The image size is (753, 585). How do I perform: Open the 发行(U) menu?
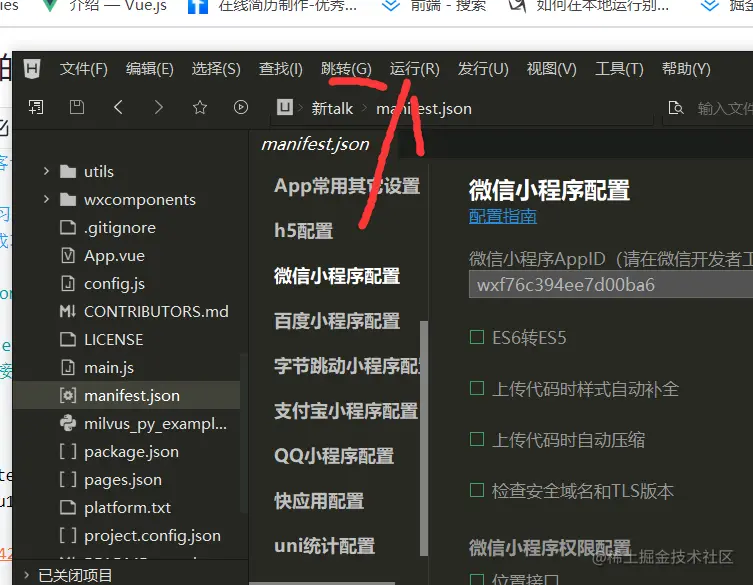(483, 69)
